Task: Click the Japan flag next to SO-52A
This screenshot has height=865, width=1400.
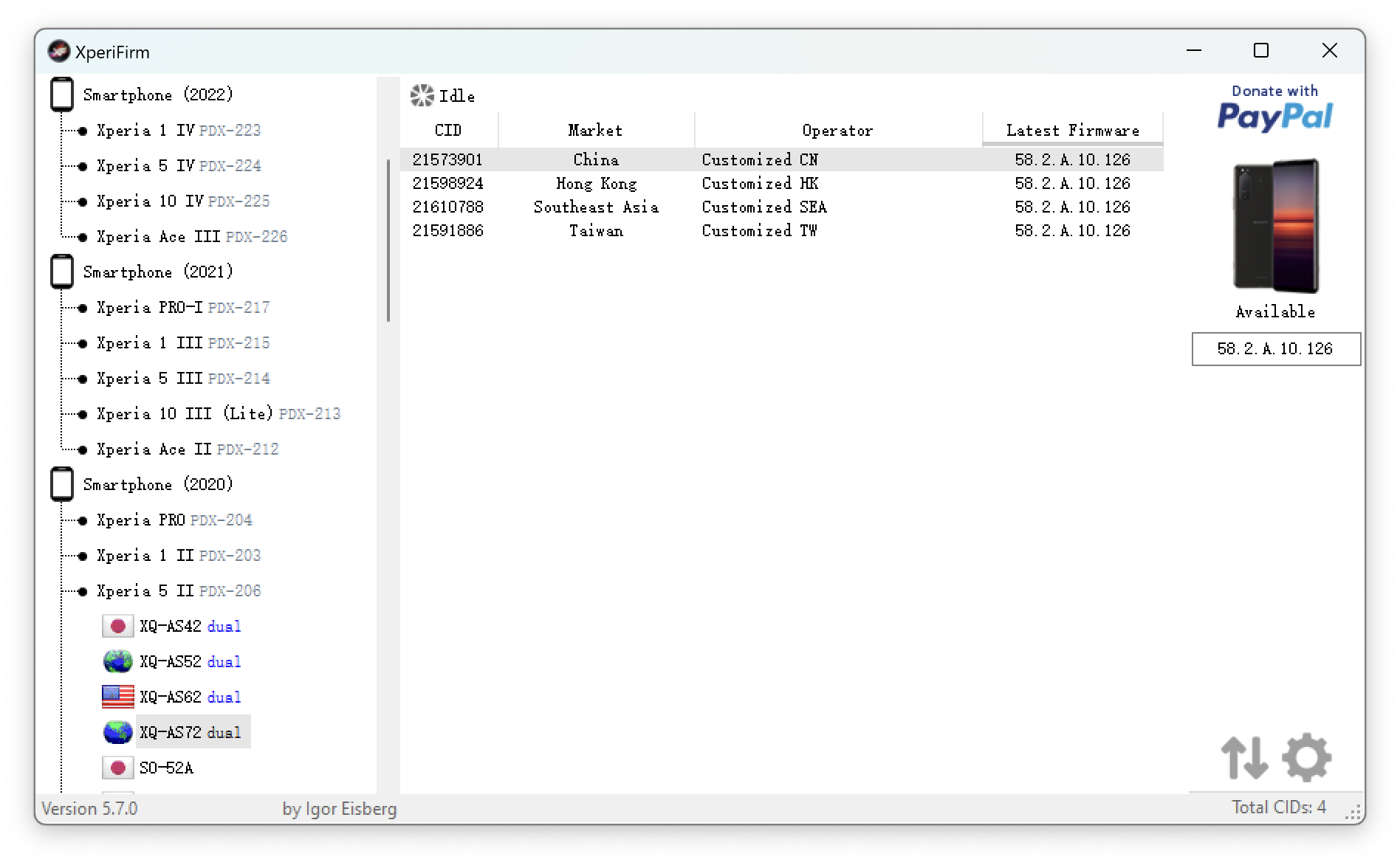Action: [x=117, y=768]
